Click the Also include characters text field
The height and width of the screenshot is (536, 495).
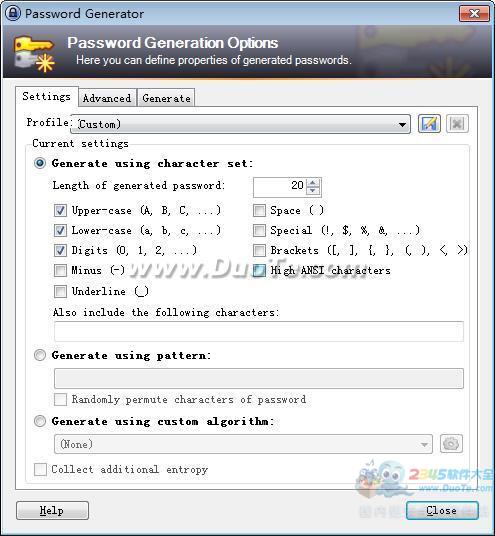coord(259,331)
